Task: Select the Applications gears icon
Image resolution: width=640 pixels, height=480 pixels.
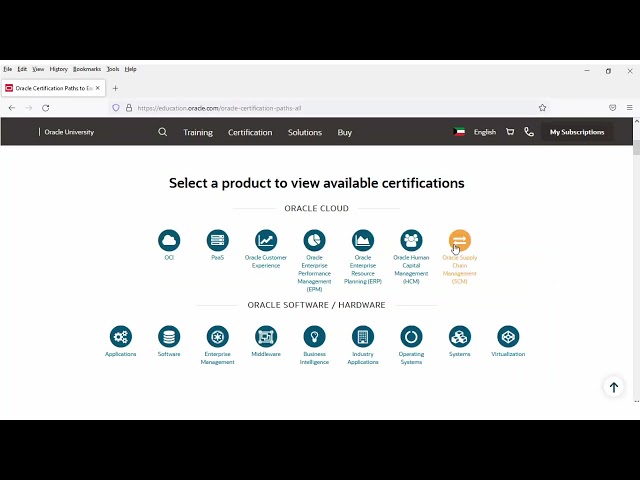Action: pyautogui.click(x=121, y=337)
